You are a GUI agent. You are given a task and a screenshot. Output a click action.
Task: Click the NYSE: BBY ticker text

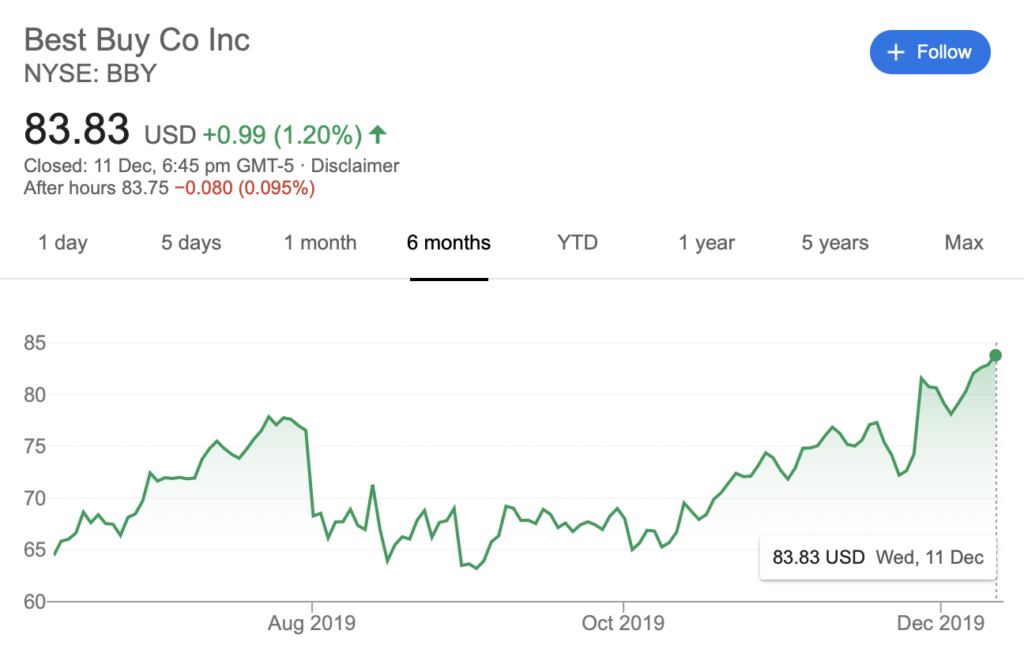click(x=91, y=74)
